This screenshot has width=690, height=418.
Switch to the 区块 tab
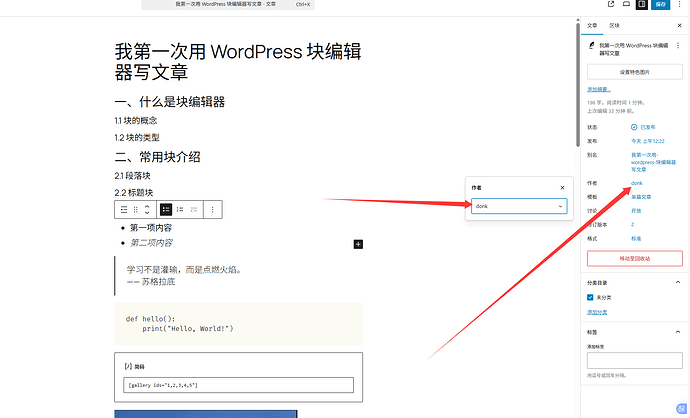click(x=614, y=26)
